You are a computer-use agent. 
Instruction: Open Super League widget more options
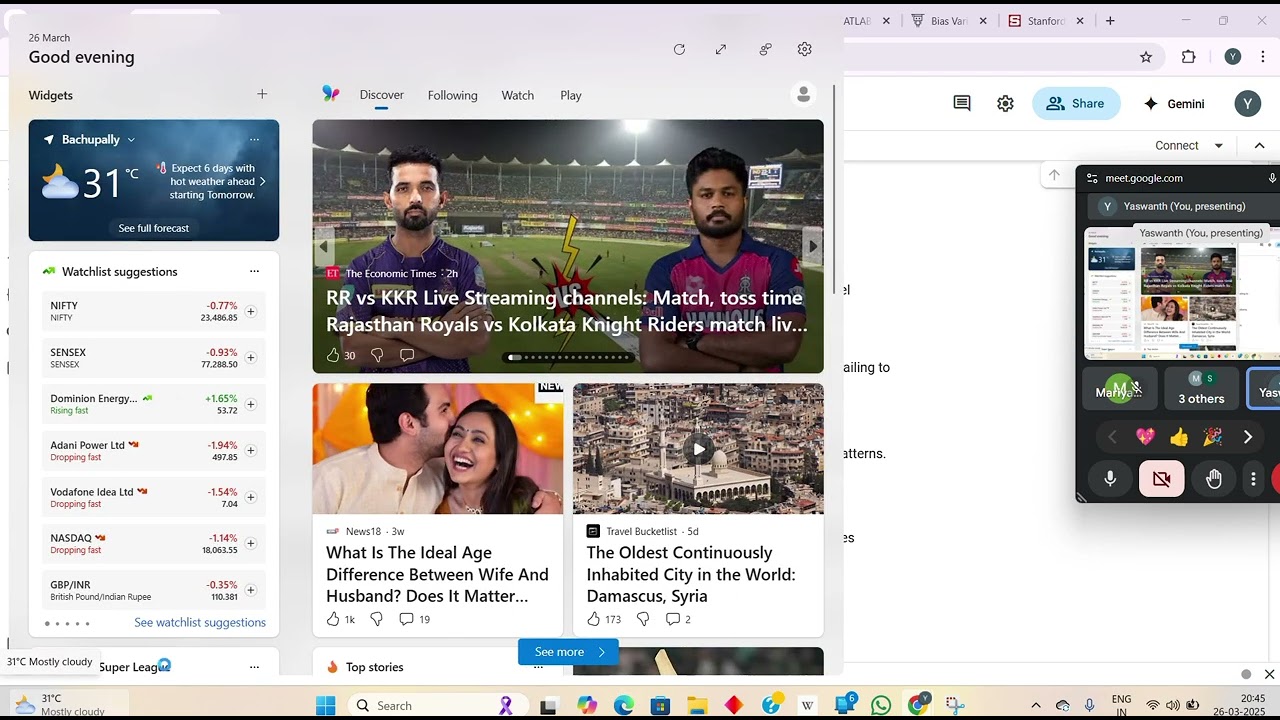(x=254, y=667)
